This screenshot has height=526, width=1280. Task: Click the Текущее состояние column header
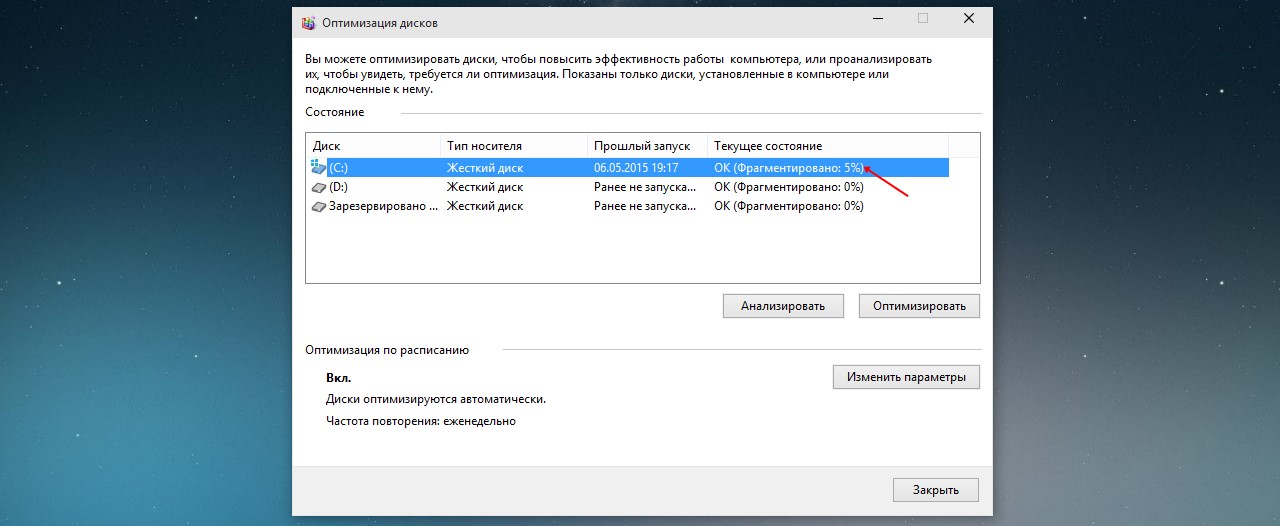click(x=768, y=146)
